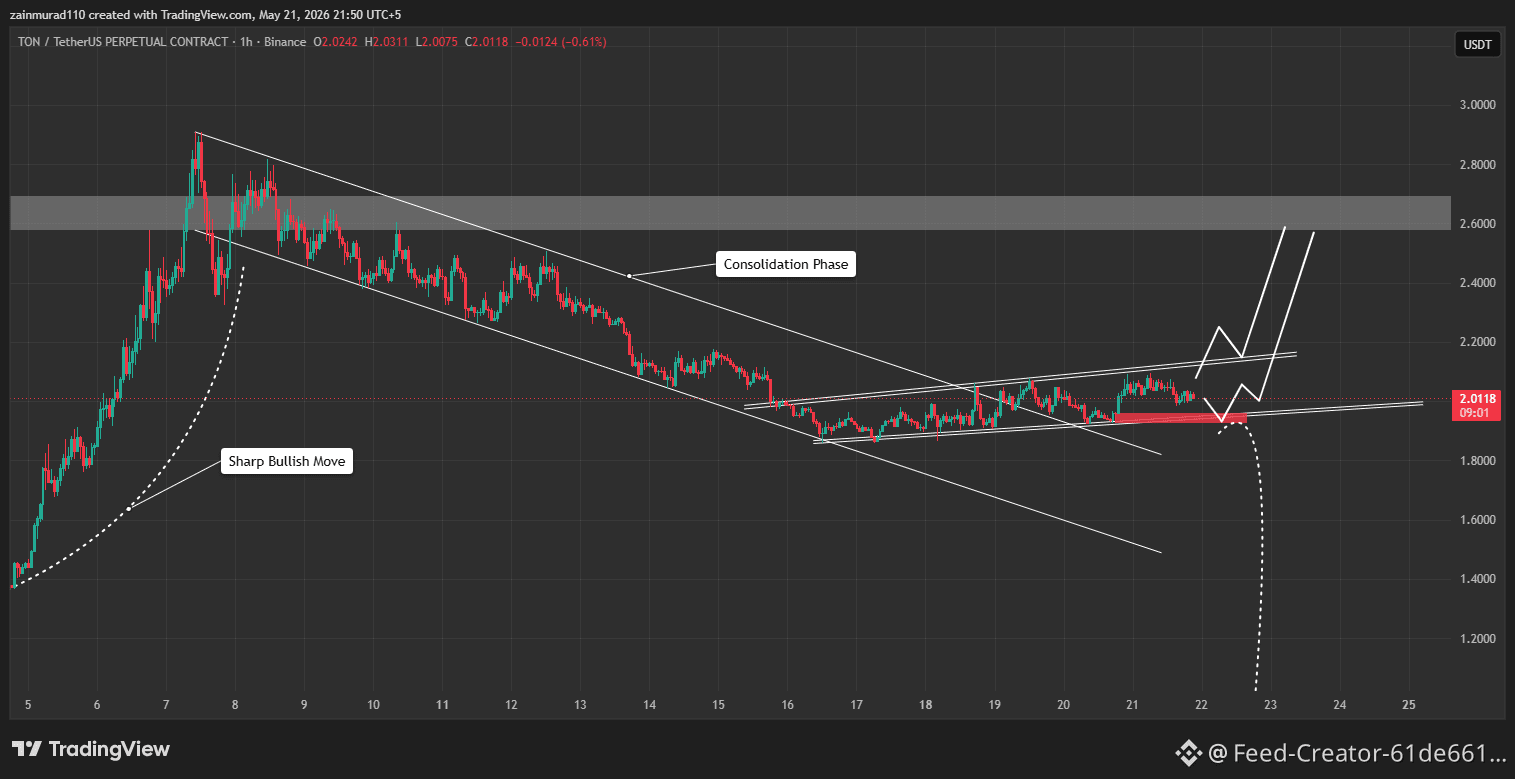Click date label 5 on time axis
This screenshot has height=779, width=1515.
28,704
